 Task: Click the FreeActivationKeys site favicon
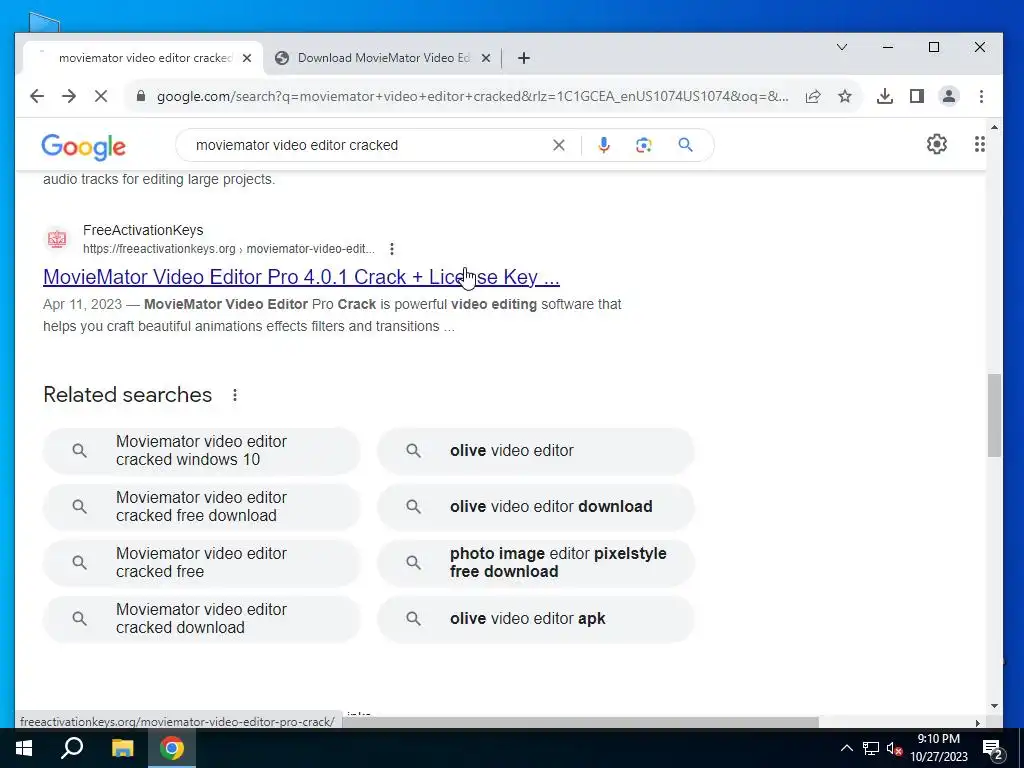coord(57,239)
